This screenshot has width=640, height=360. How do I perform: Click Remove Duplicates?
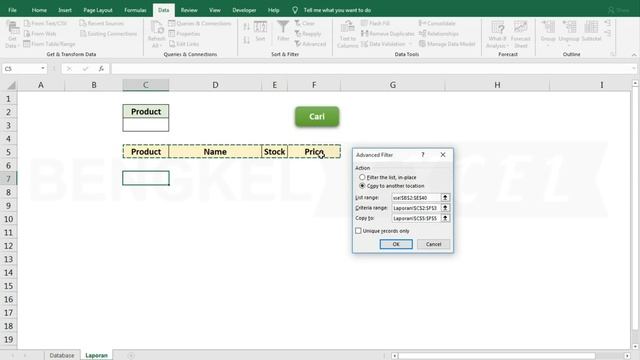pos(387,33)
